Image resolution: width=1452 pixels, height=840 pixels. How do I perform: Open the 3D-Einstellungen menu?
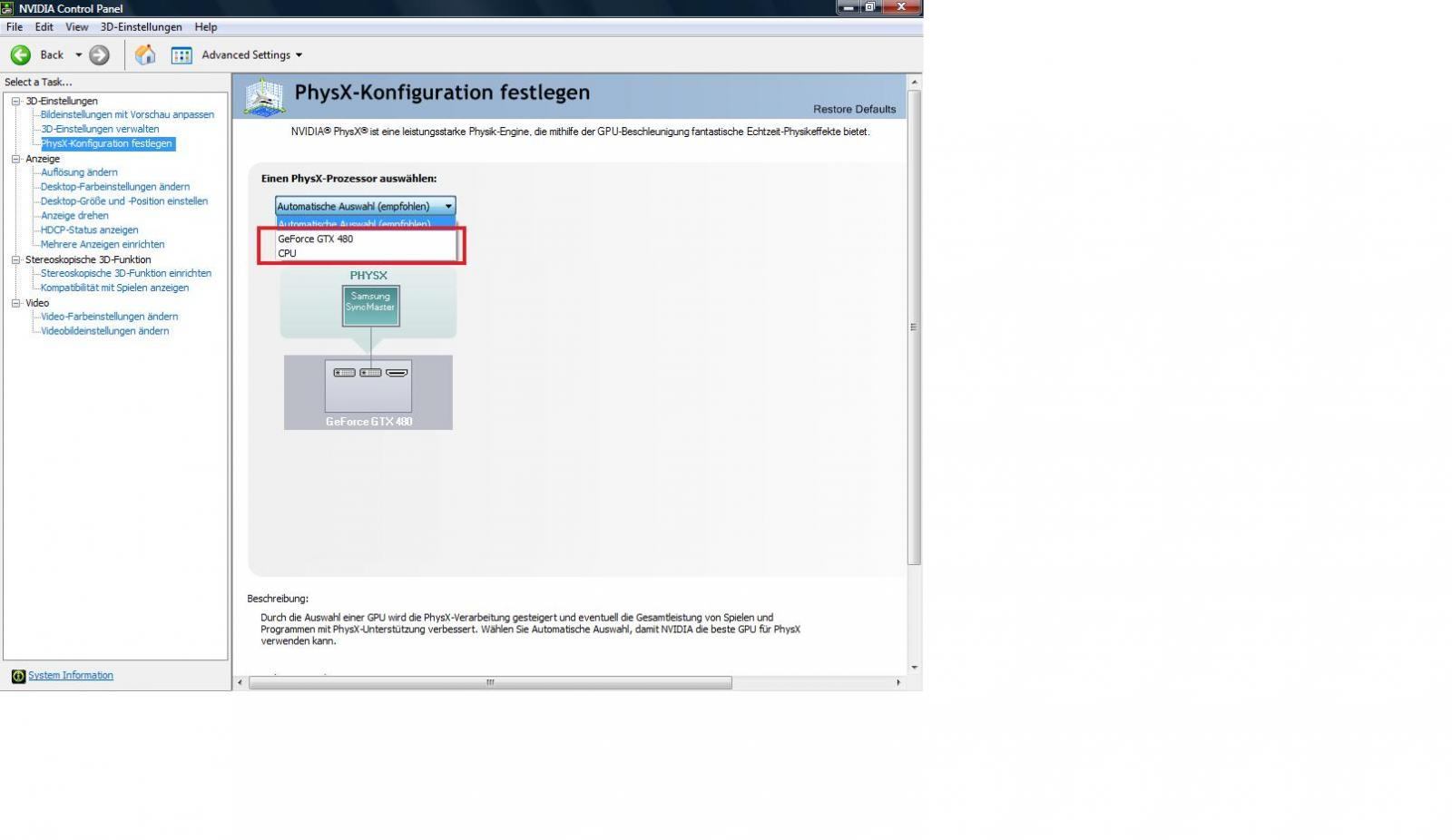coord(141,27)
